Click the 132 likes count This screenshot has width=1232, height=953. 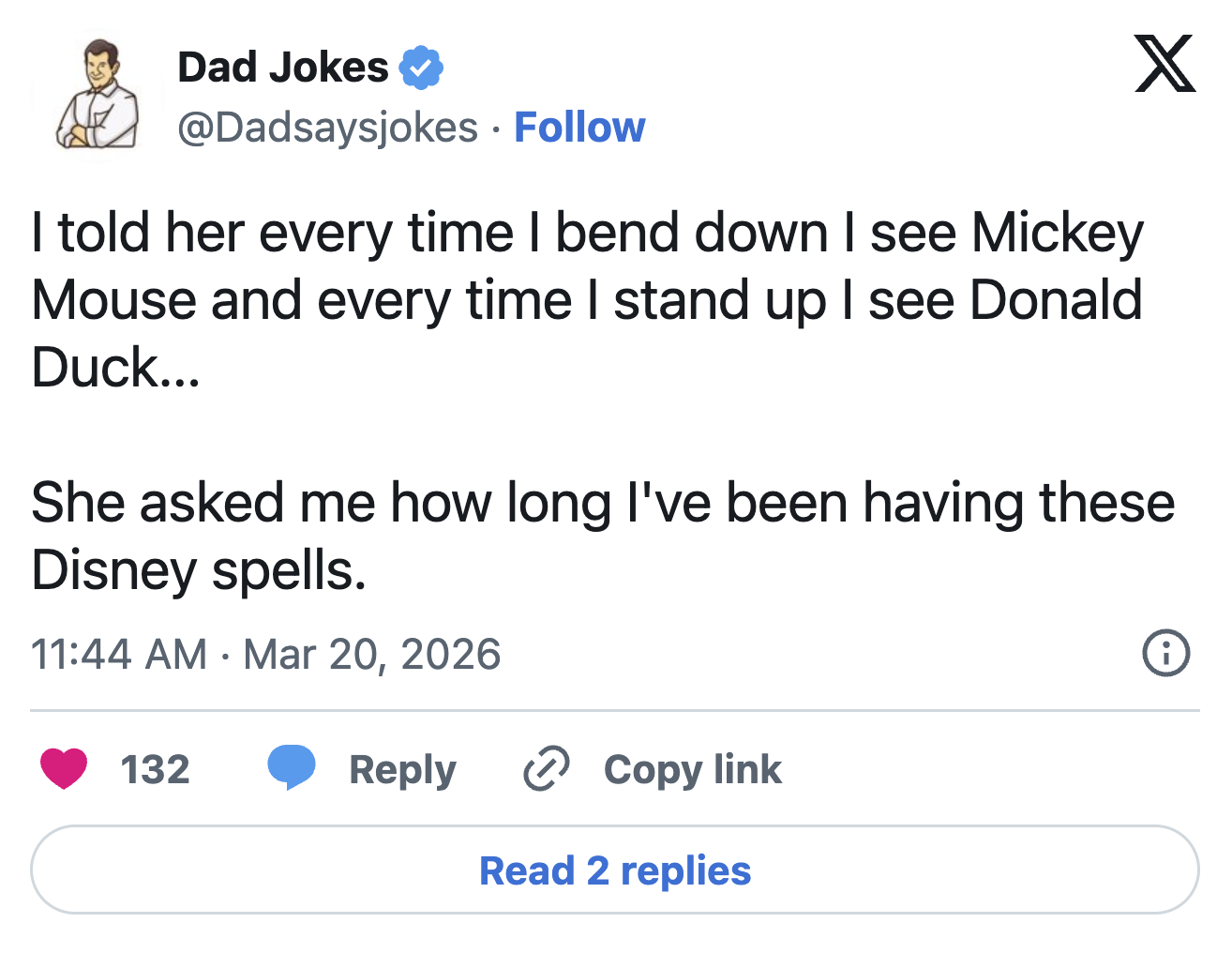[155, 770]
